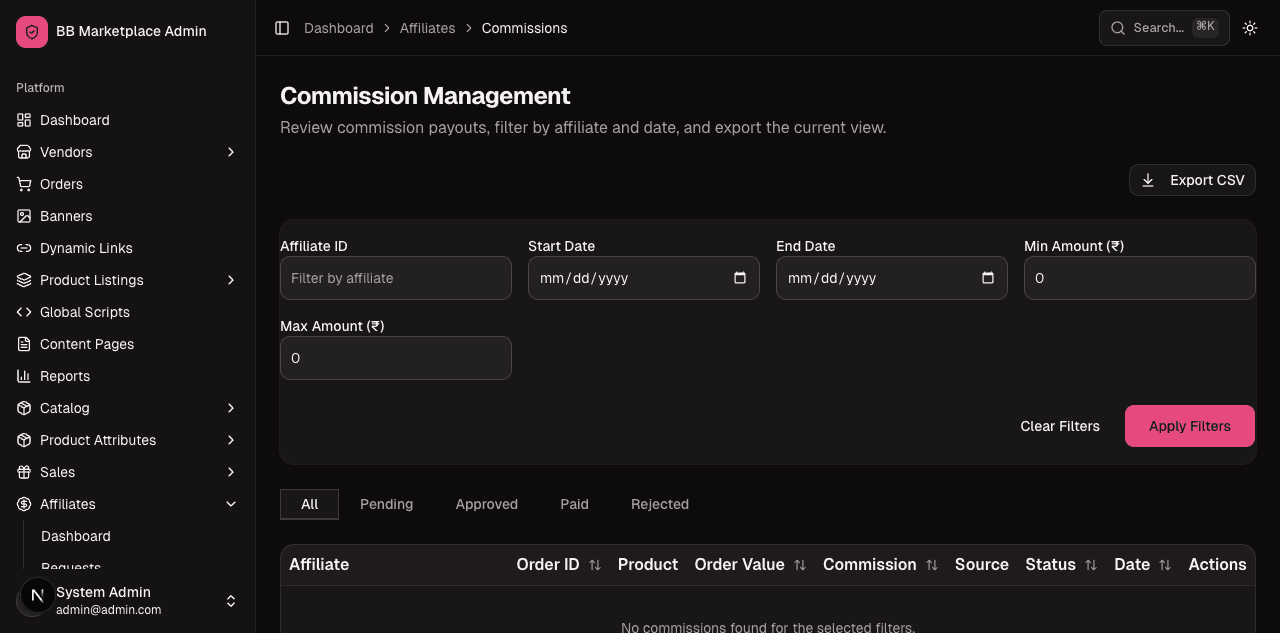Click the download icon in Export CSV
The height and width of the screenshot is (633, 1280).
pos(1148,180)
